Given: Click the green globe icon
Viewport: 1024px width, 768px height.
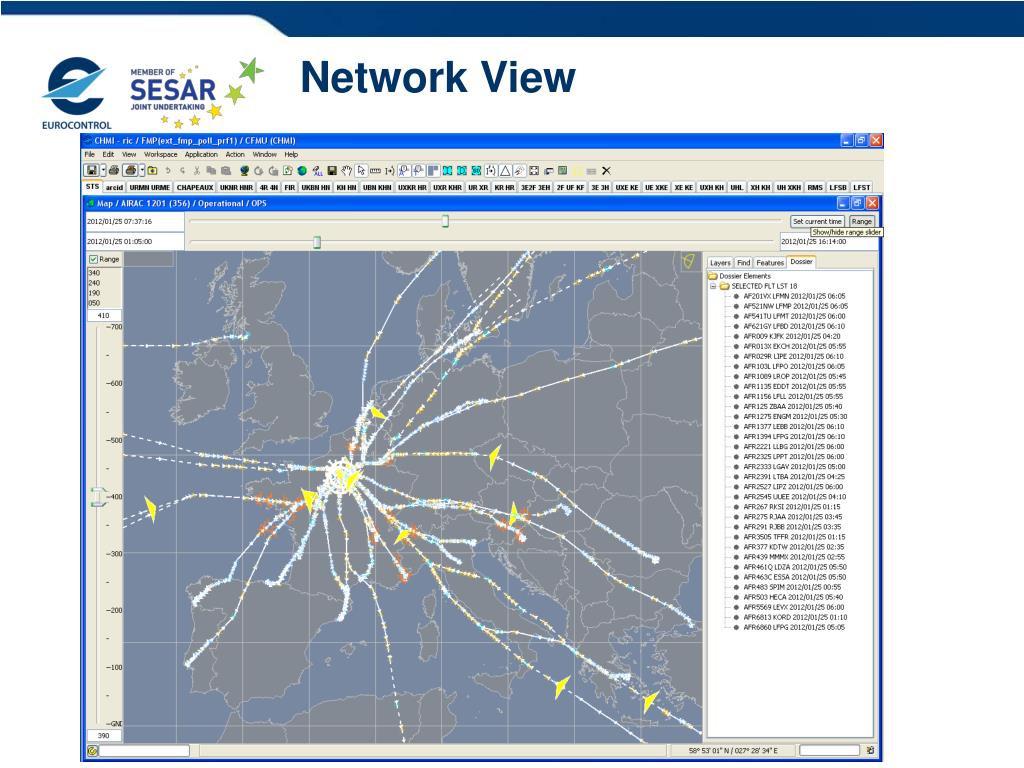Looking at the screenshot, I should [x=302, y=170].
